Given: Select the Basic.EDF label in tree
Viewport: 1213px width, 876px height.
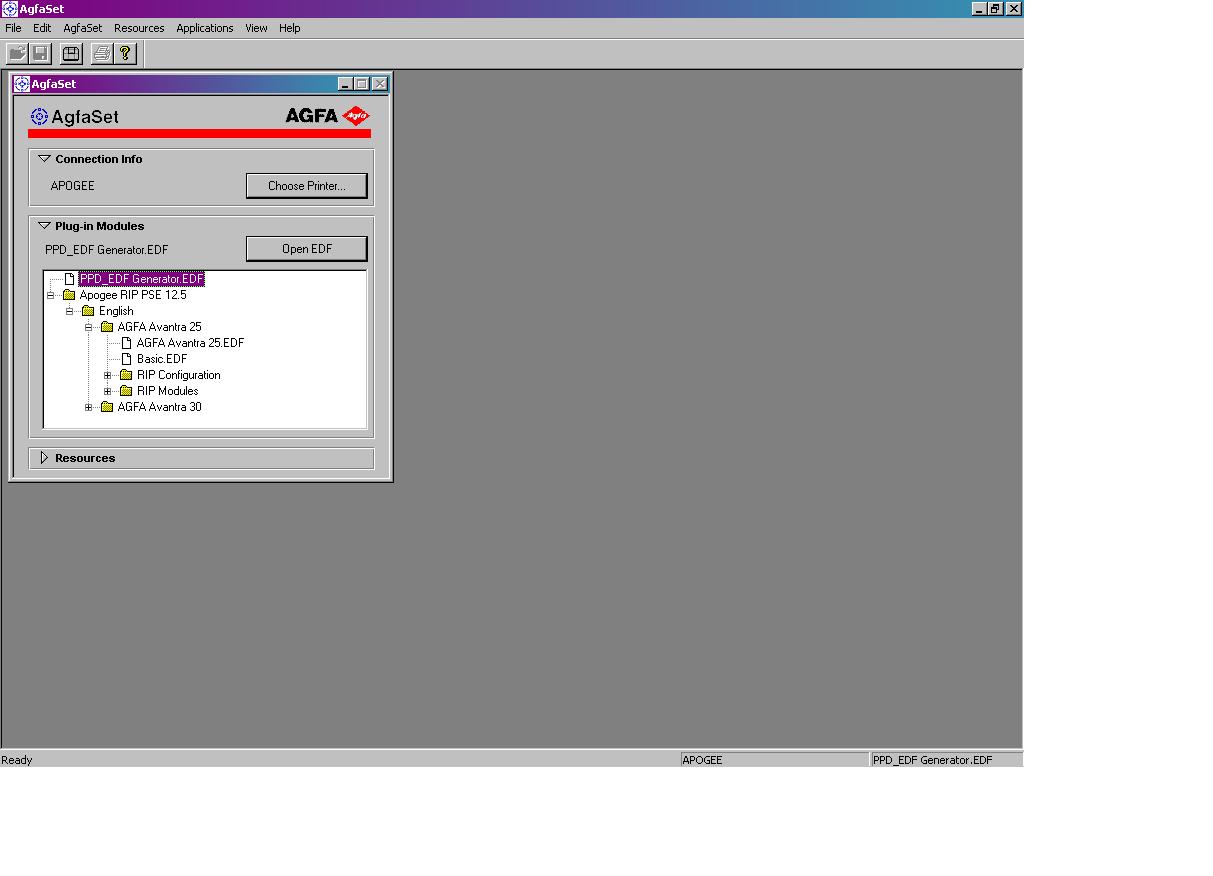Looking at the screenshot, I should 162,359.
